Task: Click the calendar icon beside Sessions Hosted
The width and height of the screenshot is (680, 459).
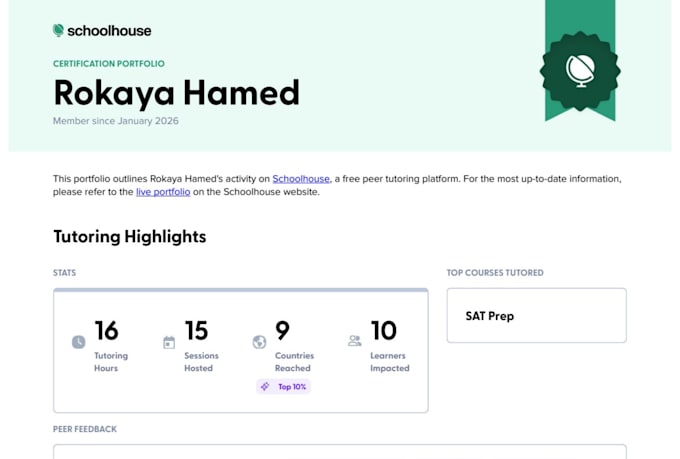Action: [169, 342]
